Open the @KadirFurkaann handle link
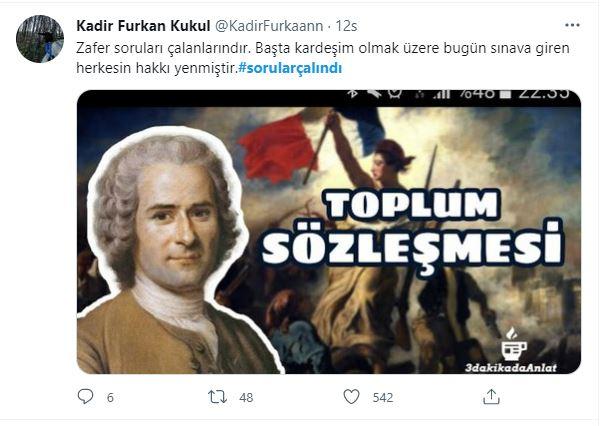 (x=268, y=26)
